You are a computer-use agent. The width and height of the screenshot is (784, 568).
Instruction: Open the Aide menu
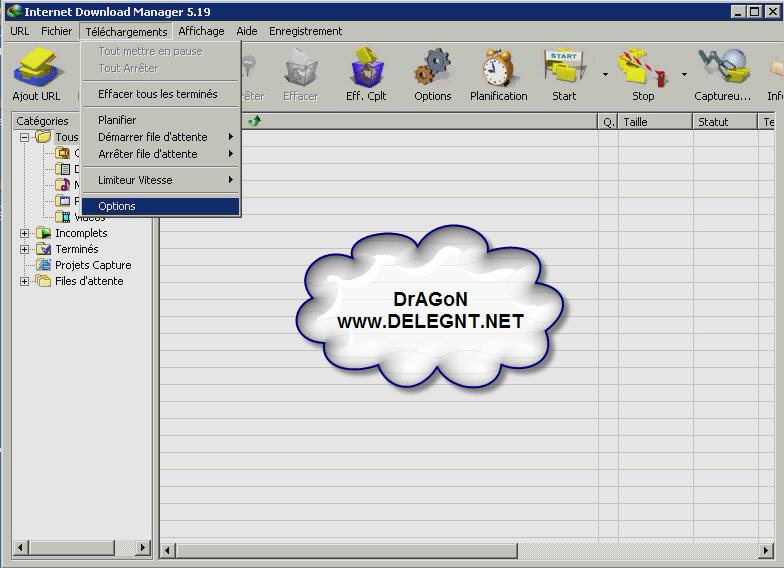pos(247,31)
